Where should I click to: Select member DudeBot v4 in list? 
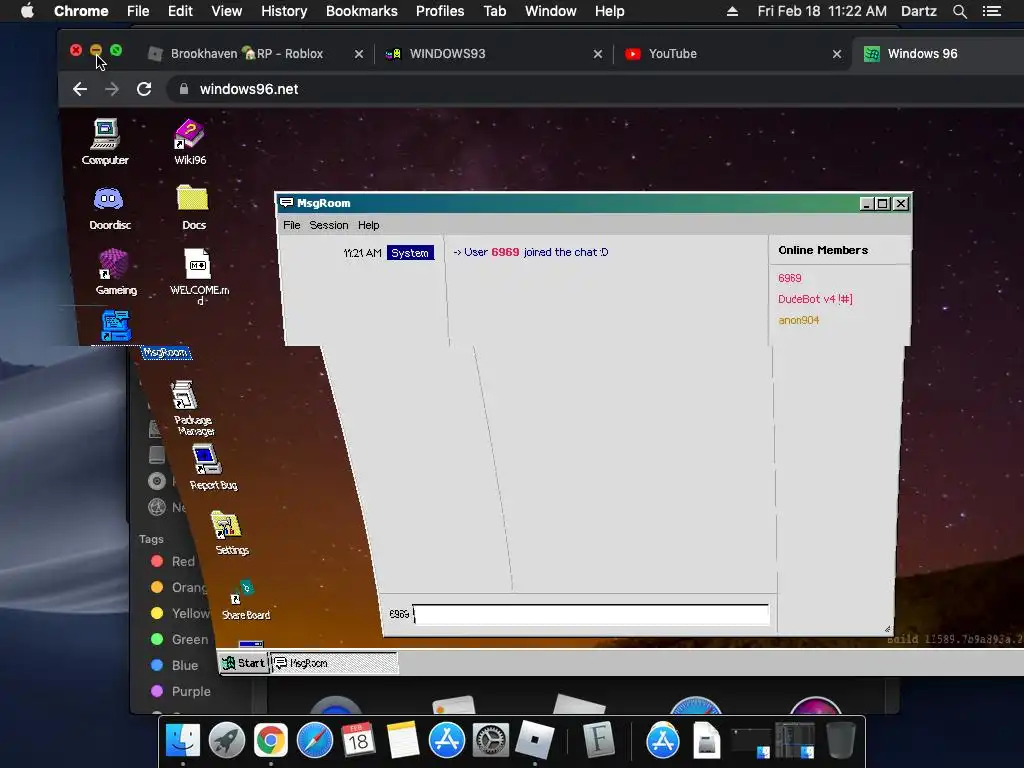[x=815, y=299]
